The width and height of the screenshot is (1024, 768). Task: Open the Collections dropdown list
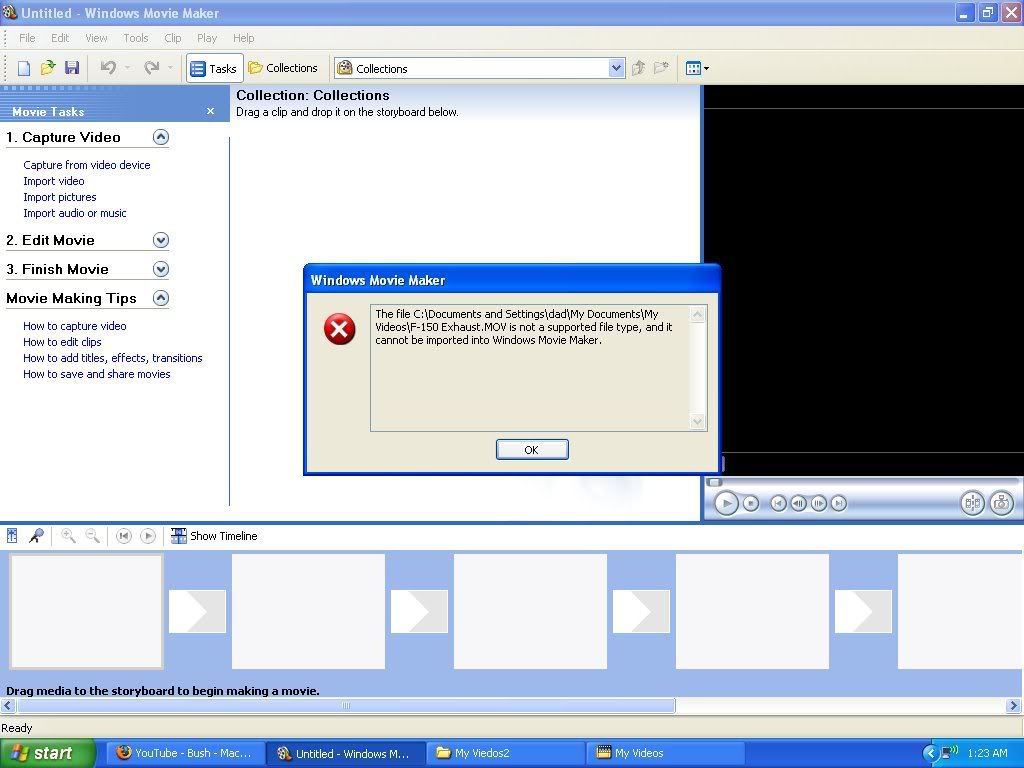coord(616,68)
